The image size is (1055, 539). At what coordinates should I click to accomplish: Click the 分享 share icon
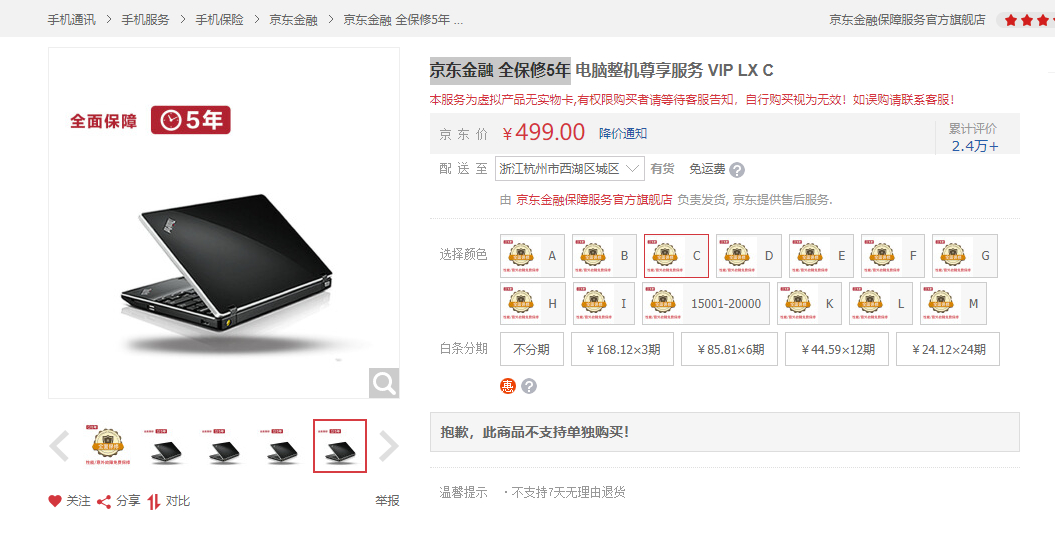(104, 501)
